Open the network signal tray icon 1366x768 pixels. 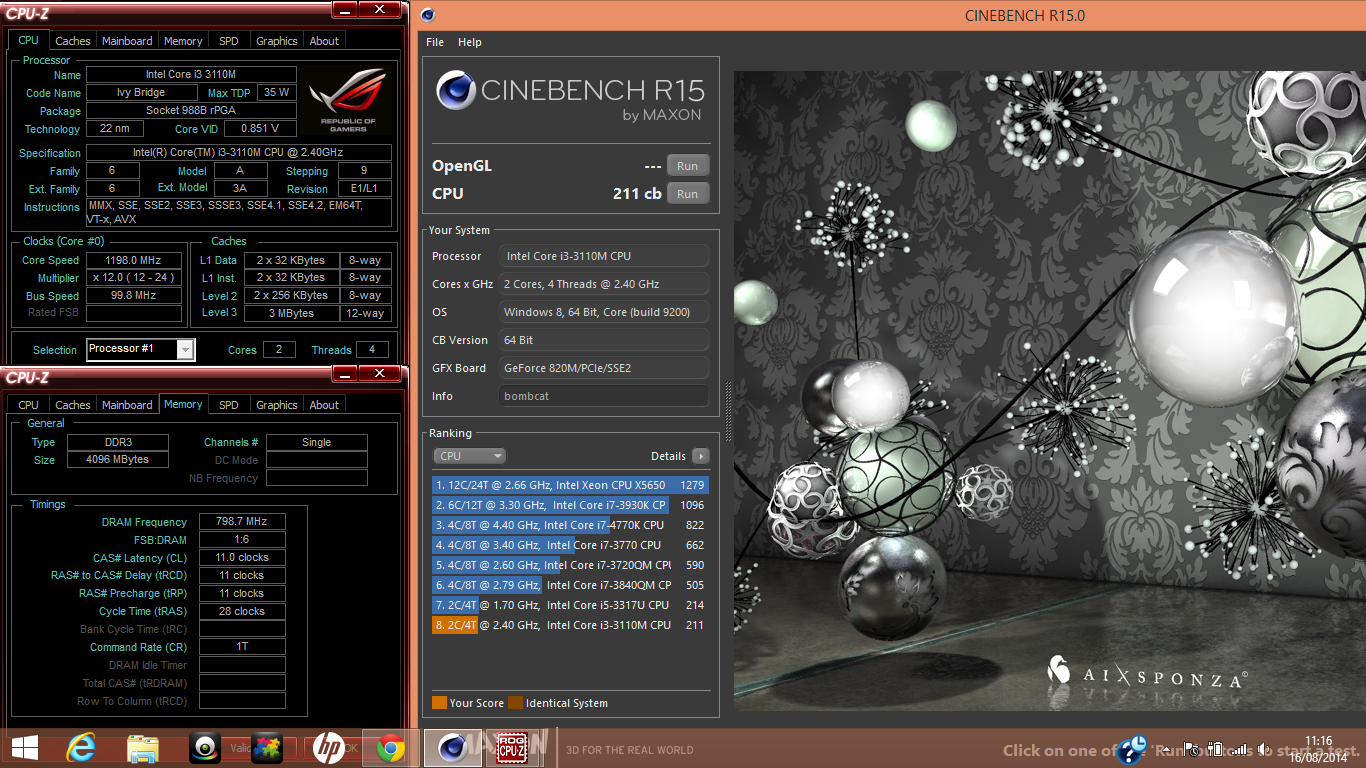coord(1240,749)
